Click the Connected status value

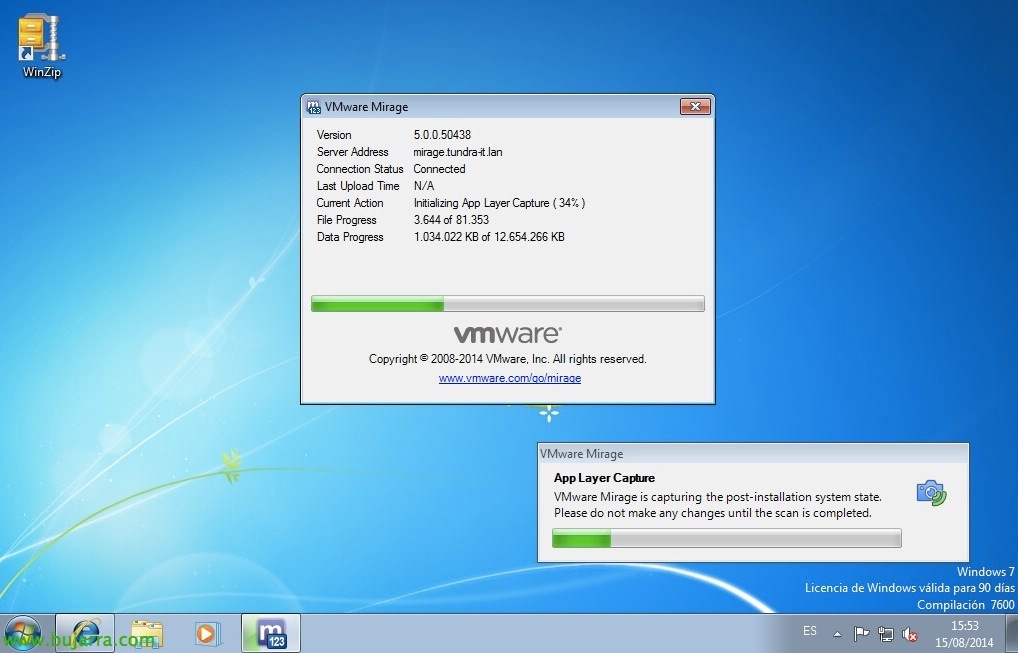tap(440, 169)
